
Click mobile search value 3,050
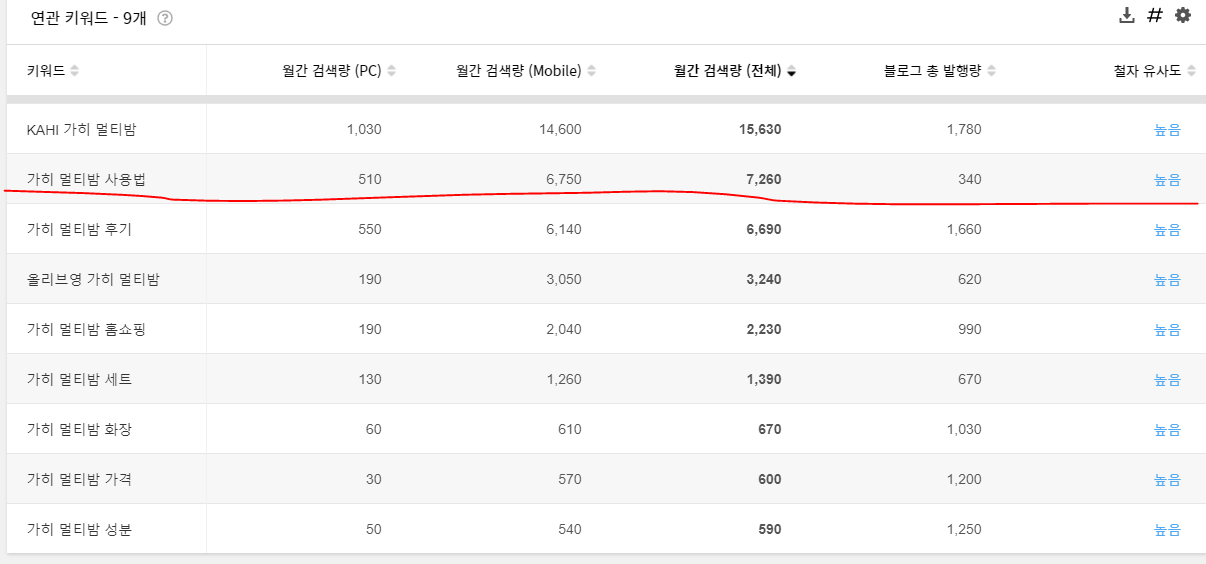[565, 279]
